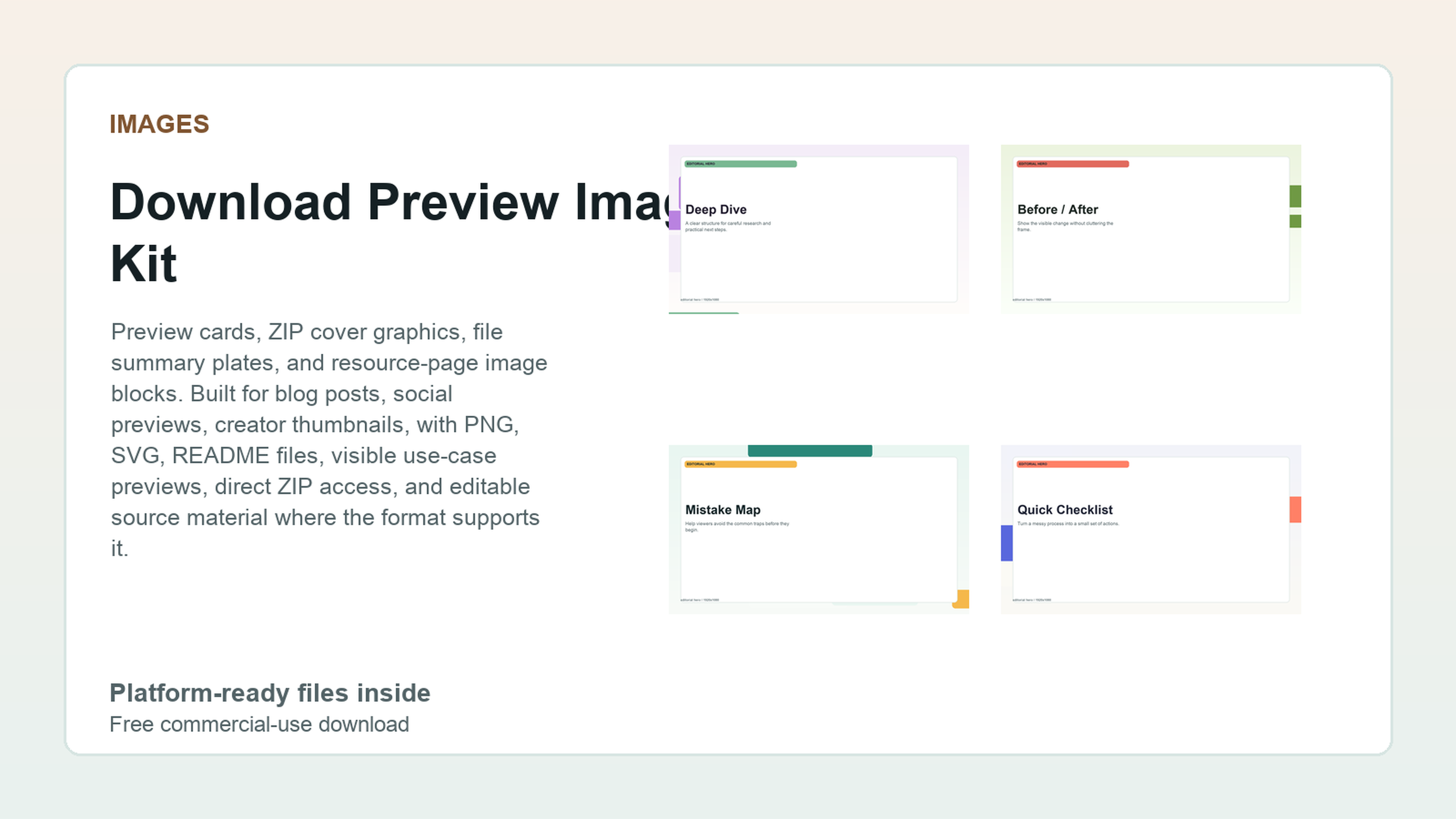Viewport: 1456px width, 819px height.
Task: Click the Platform-ready files inside text
Action: [270, 693]
